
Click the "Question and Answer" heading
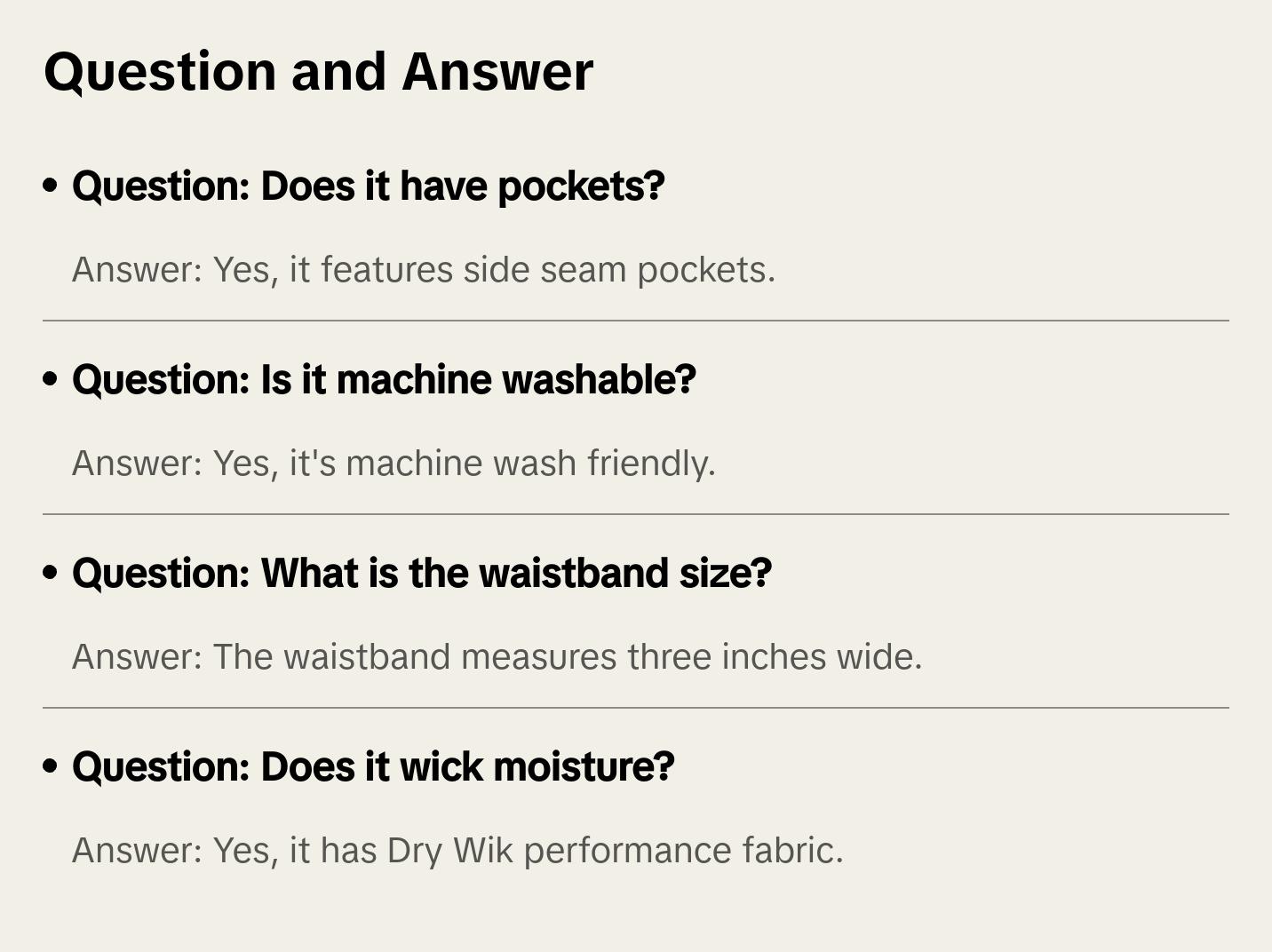coord(318,71)
